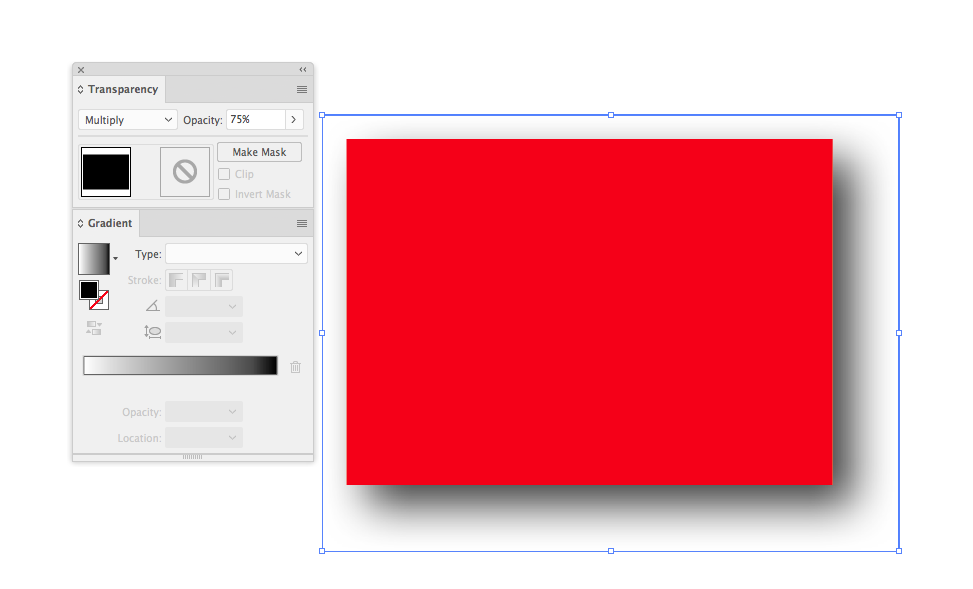Cycle Gradient panel view arrows
Viewport: 973px width, 589px height.
[80, 223]
